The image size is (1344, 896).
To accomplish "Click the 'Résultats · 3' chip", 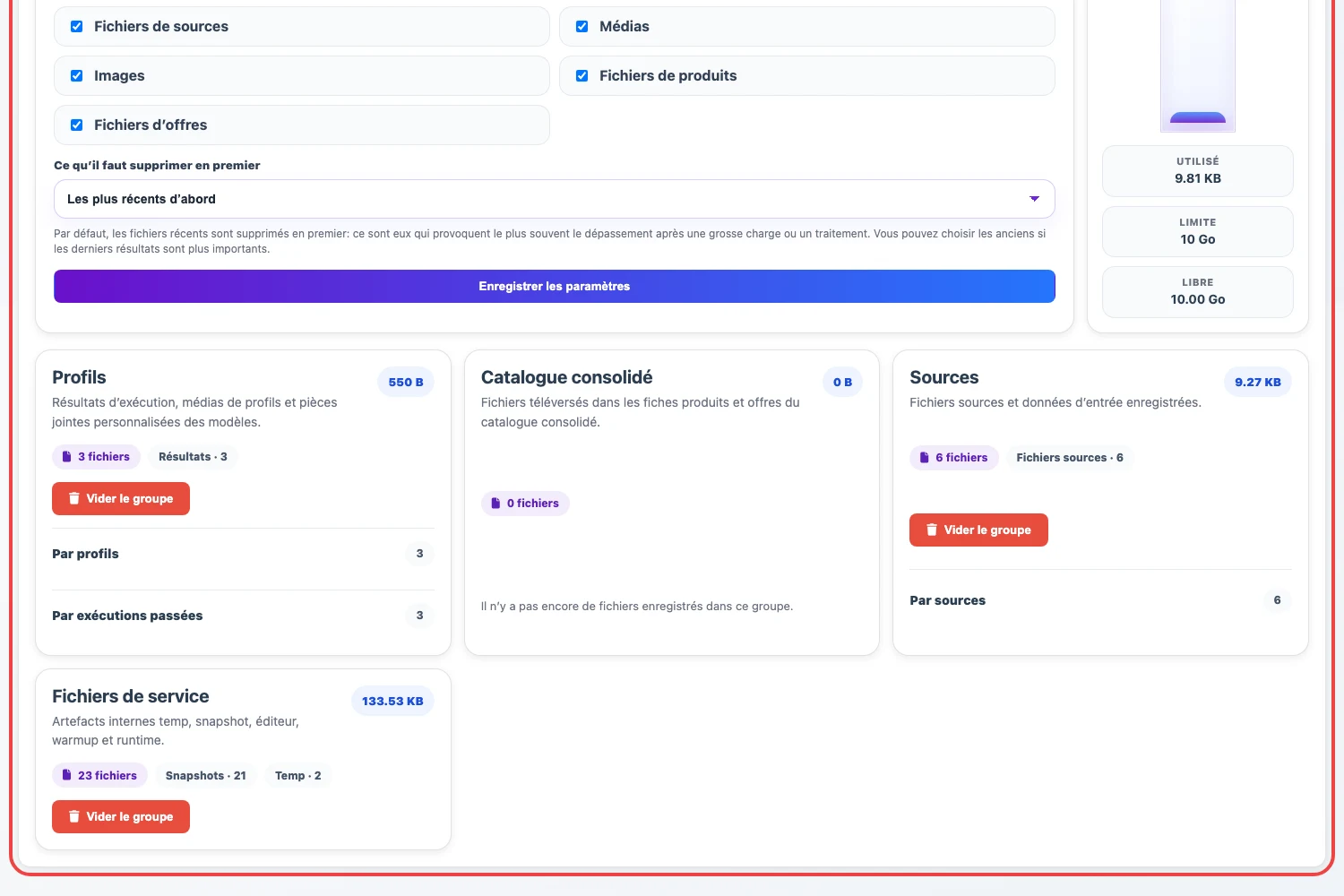I will point(193,457).
